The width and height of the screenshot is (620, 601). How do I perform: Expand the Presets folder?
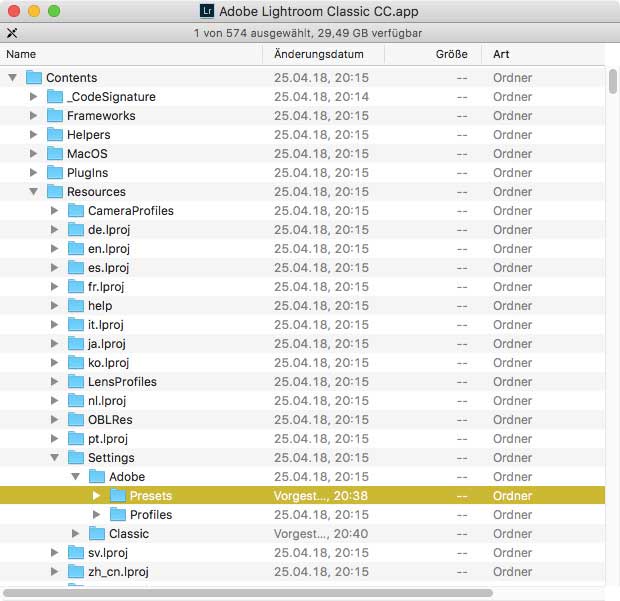point(96,495)
